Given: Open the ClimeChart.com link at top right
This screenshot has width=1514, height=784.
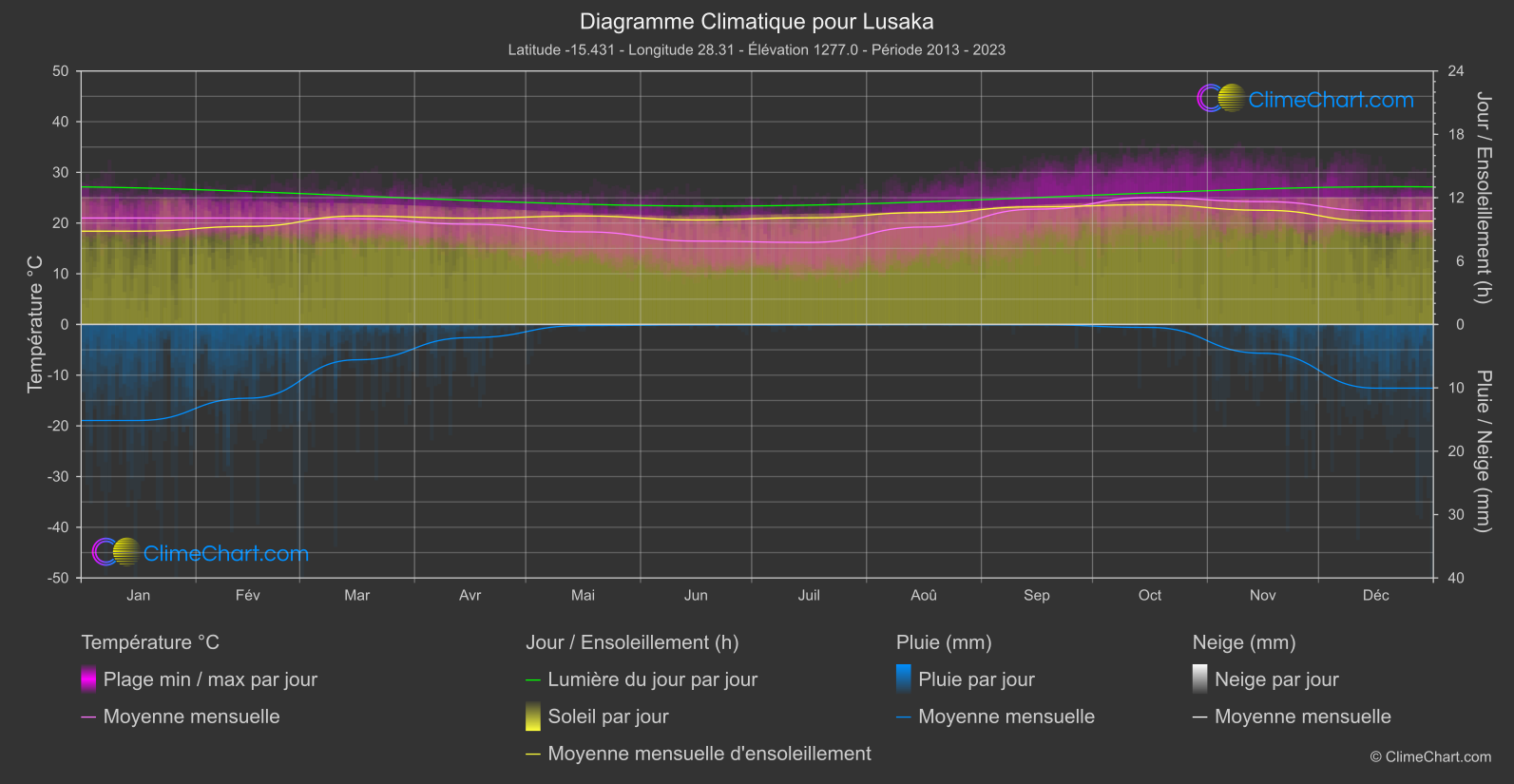Looking at the screenshot, I should point(1331,100).
